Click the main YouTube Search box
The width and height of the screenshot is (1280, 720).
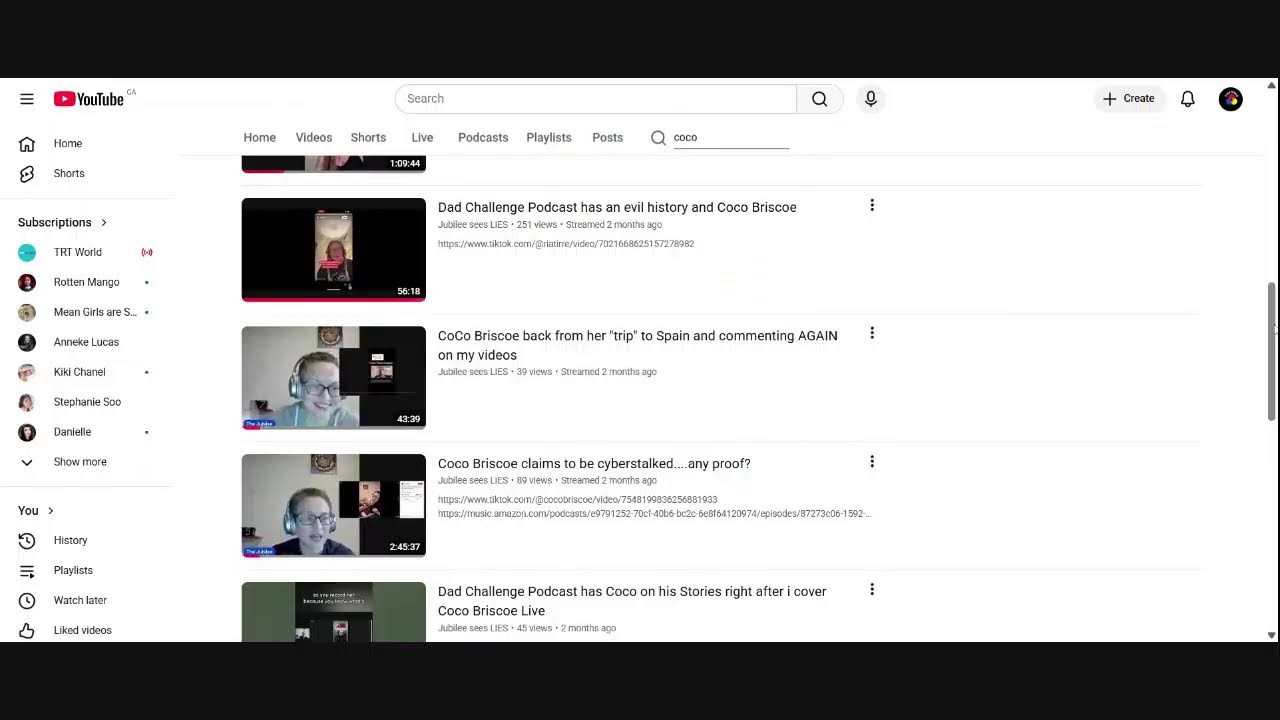pos(596,99)
